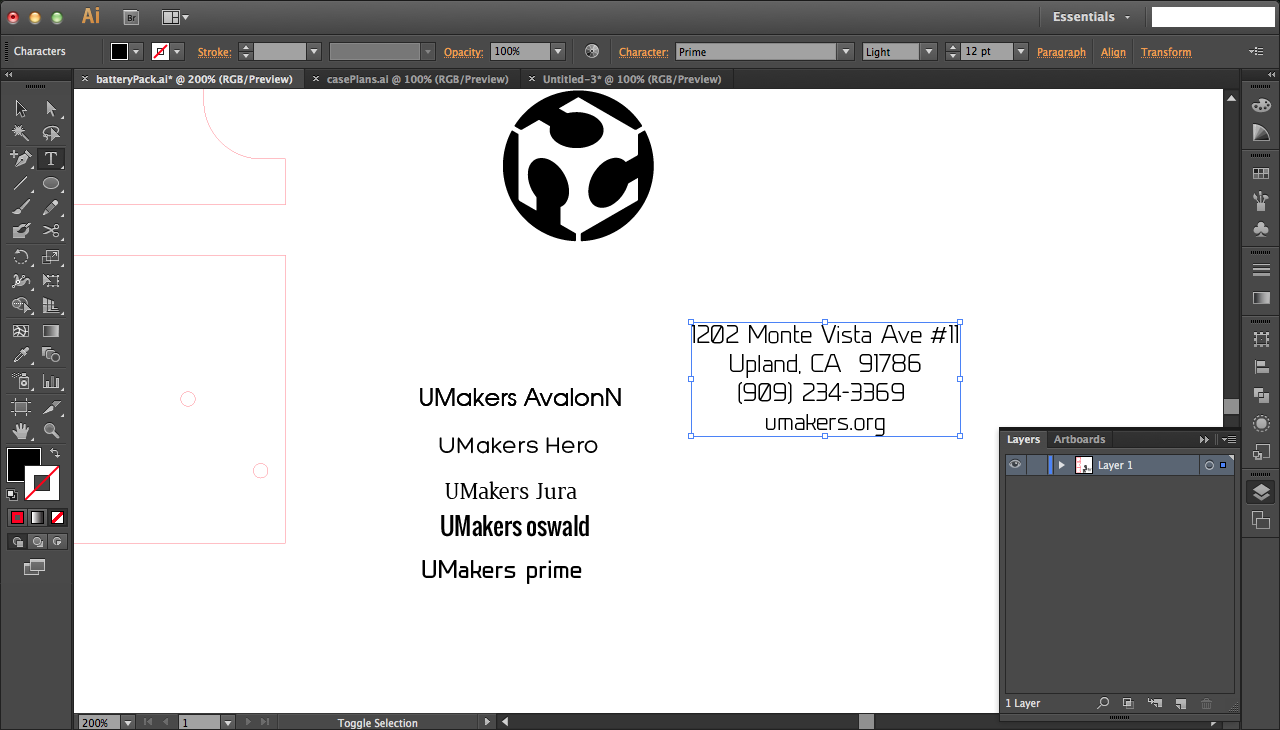Activate the Type tool

point(51,158)
